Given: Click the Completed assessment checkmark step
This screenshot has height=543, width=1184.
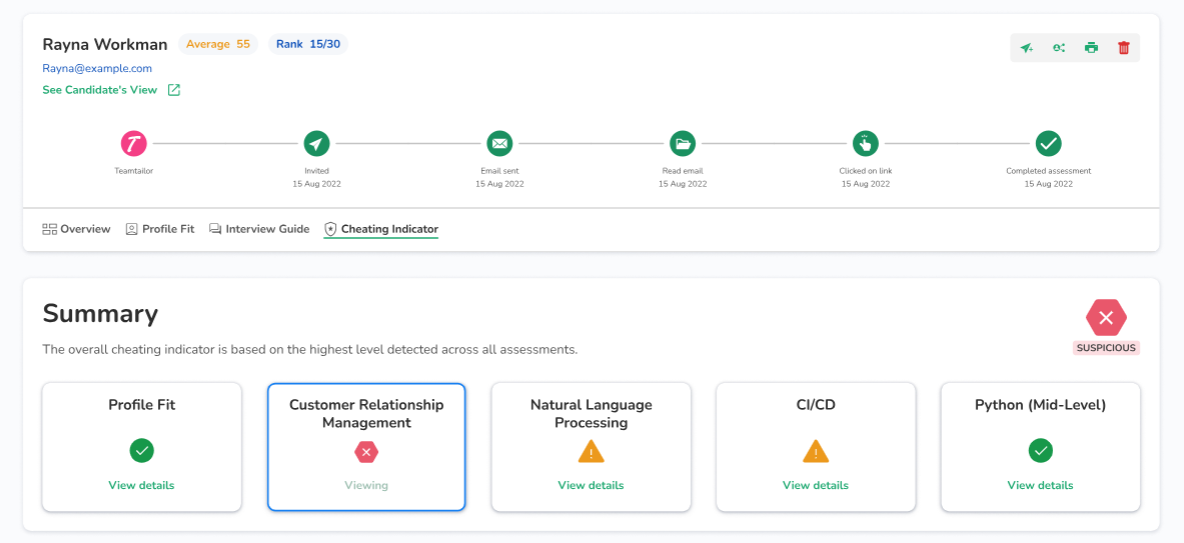Looking at the screenshot, I should (x=1048, y=144).
